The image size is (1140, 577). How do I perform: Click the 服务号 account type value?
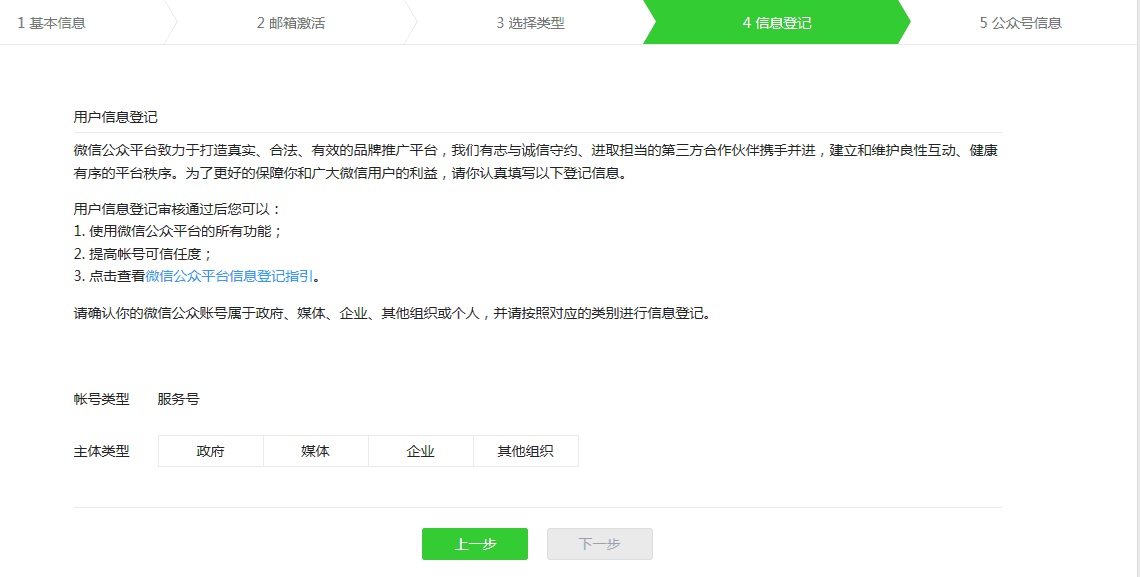(x=178, y=399)
